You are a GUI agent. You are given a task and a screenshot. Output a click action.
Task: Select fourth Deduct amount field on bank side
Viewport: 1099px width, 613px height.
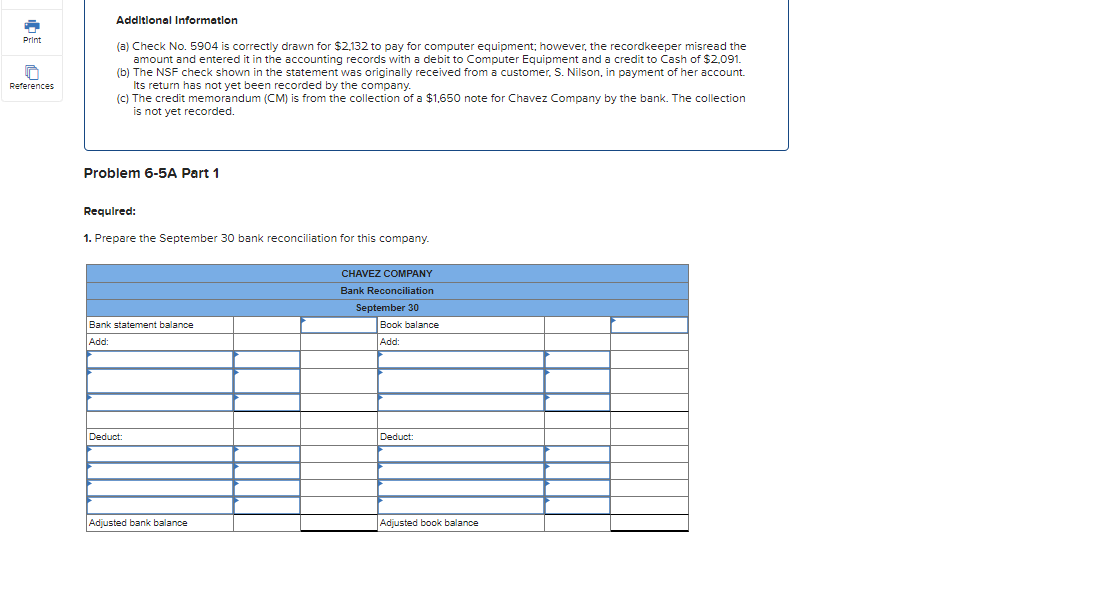267,505
